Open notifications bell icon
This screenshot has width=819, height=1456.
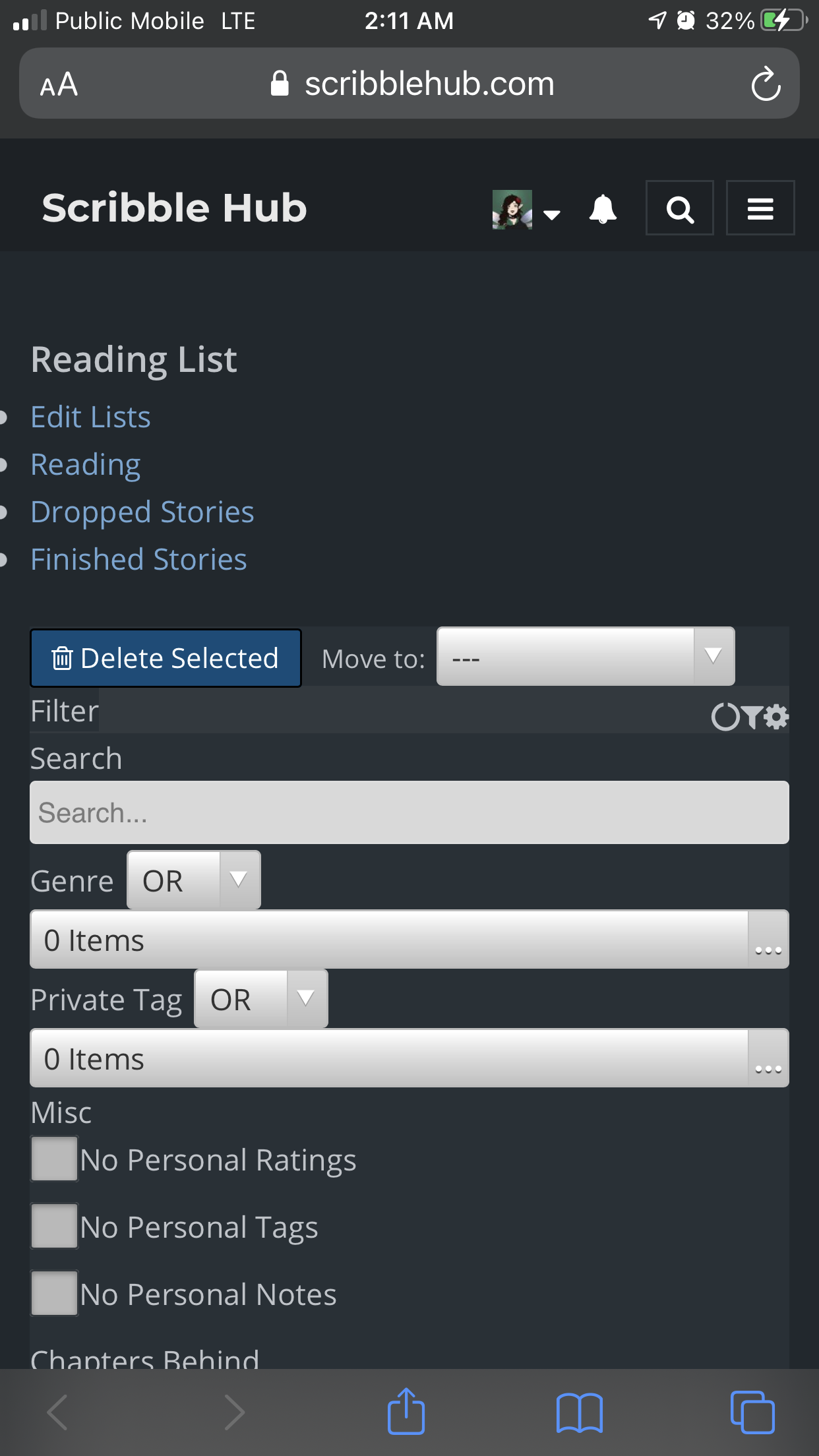pyautogui.click(x=602, y=210)
